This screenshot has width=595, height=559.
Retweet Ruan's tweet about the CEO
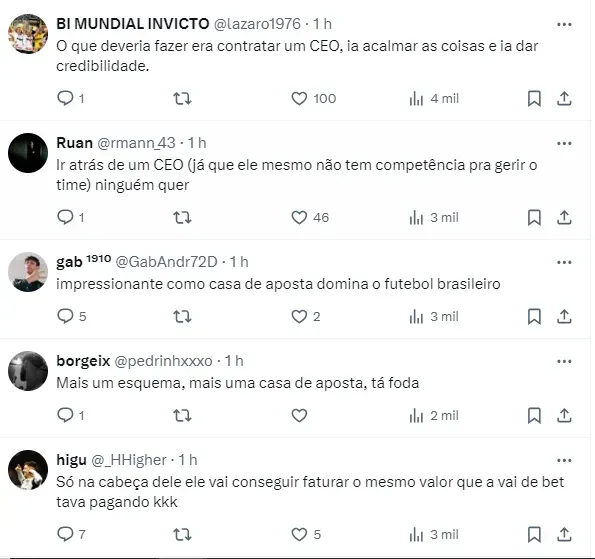tap(182, 218)
